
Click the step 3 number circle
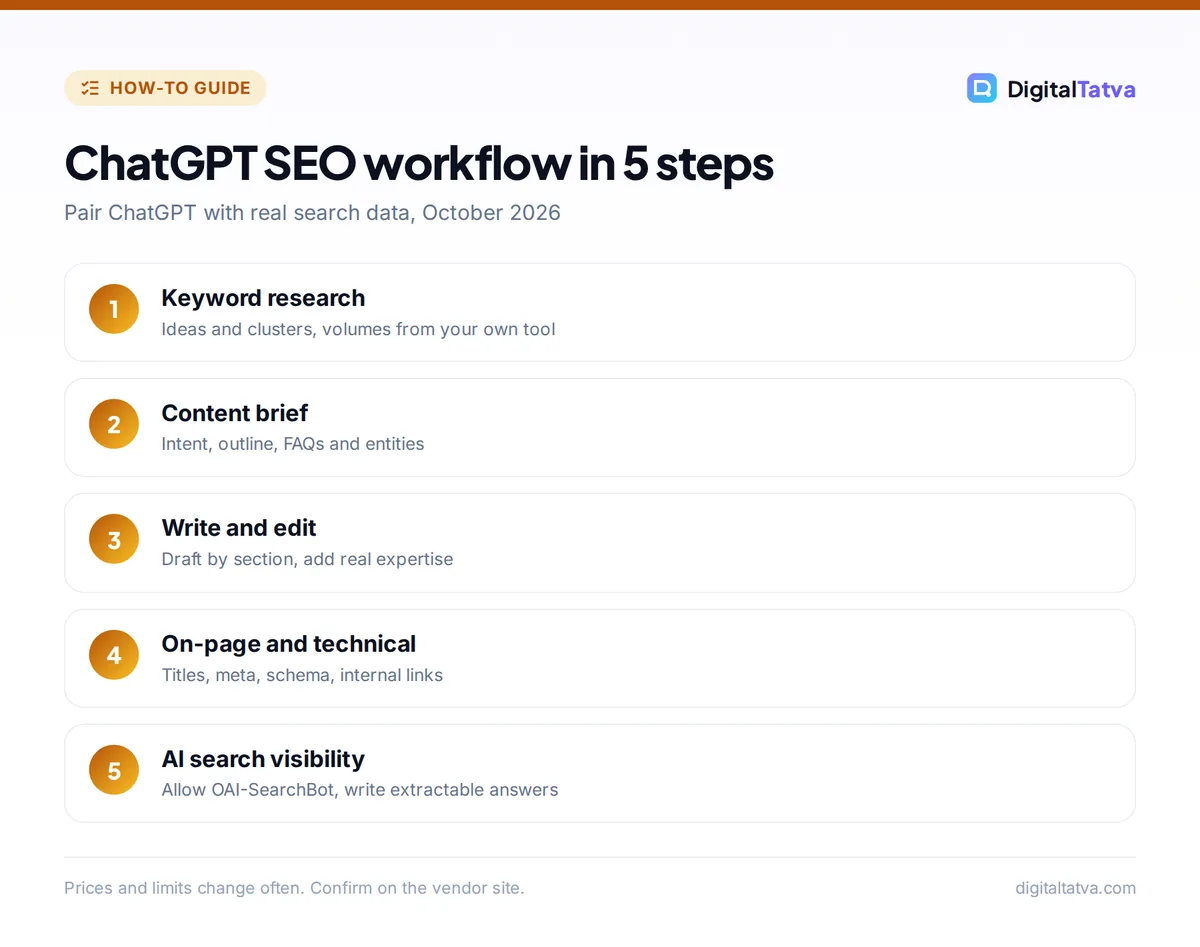tap(114, 540)
